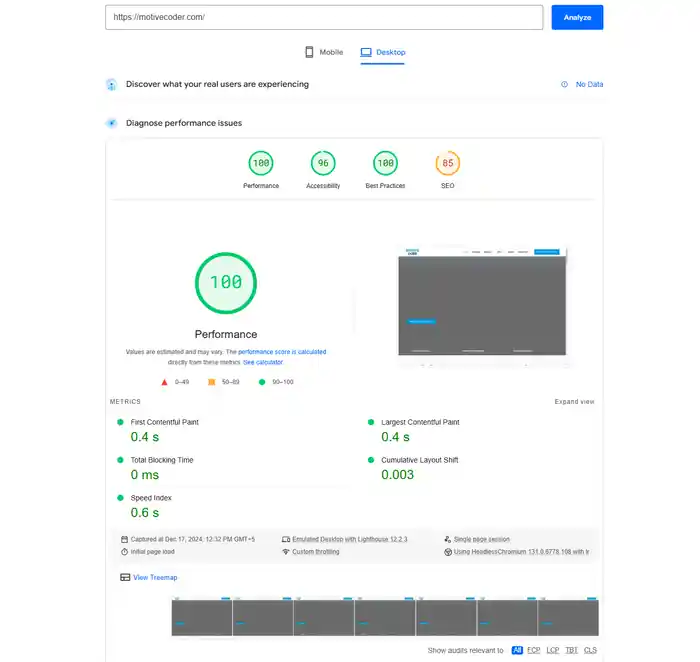Viewport: 700px width, 662px height.
Task: Open the performance score is calculated link
Action: [x=282, y=352]
